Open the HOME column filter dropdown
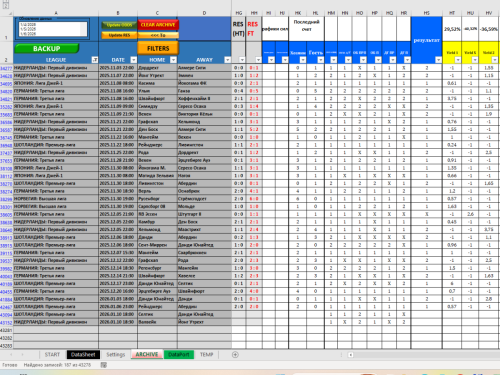Viewport: 500px width, 375px height. (173, 60)
